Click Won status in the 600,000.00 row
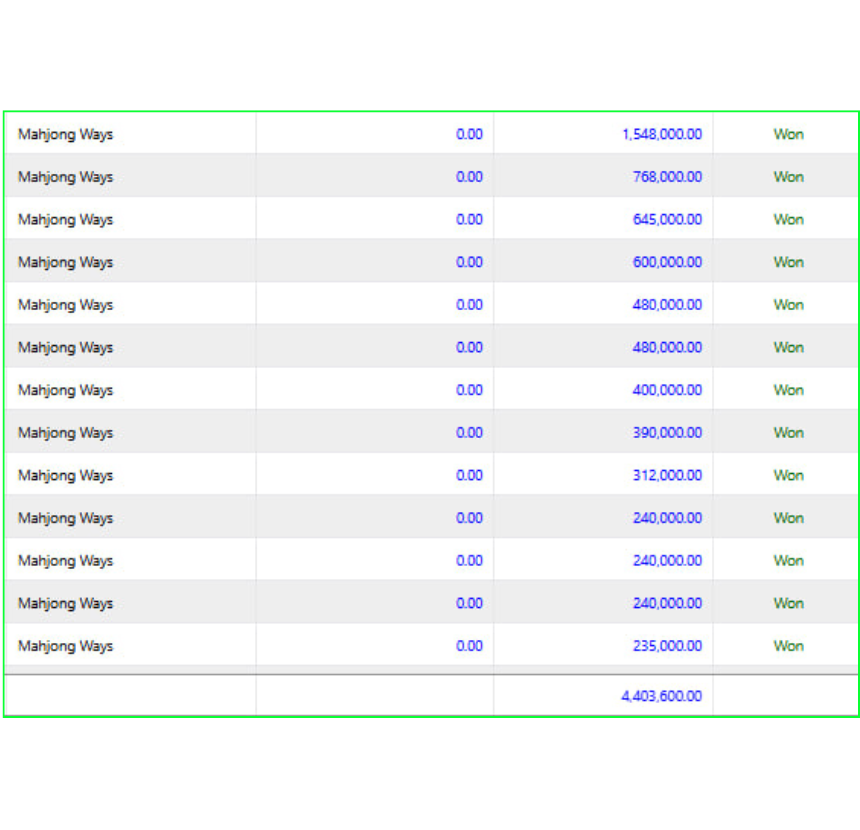 [x=789, y=262]
